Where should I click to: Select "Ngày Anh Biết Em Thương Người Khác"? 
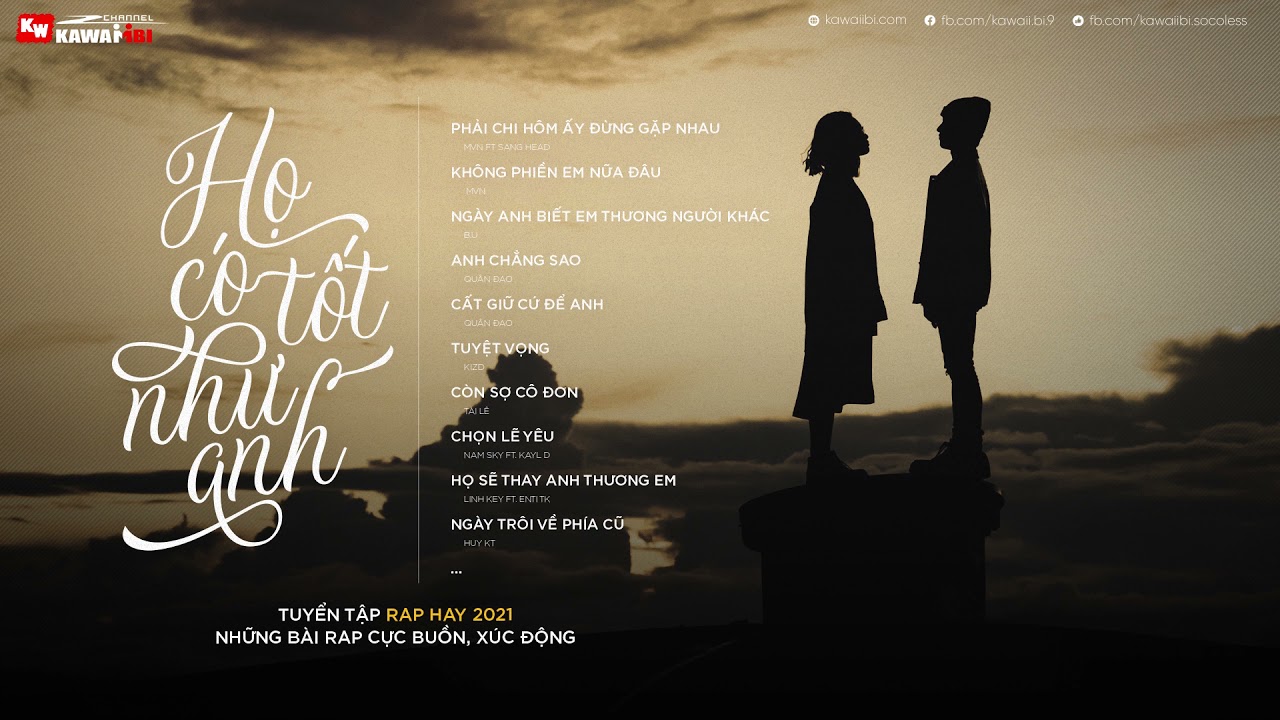(x=610, y=216)
